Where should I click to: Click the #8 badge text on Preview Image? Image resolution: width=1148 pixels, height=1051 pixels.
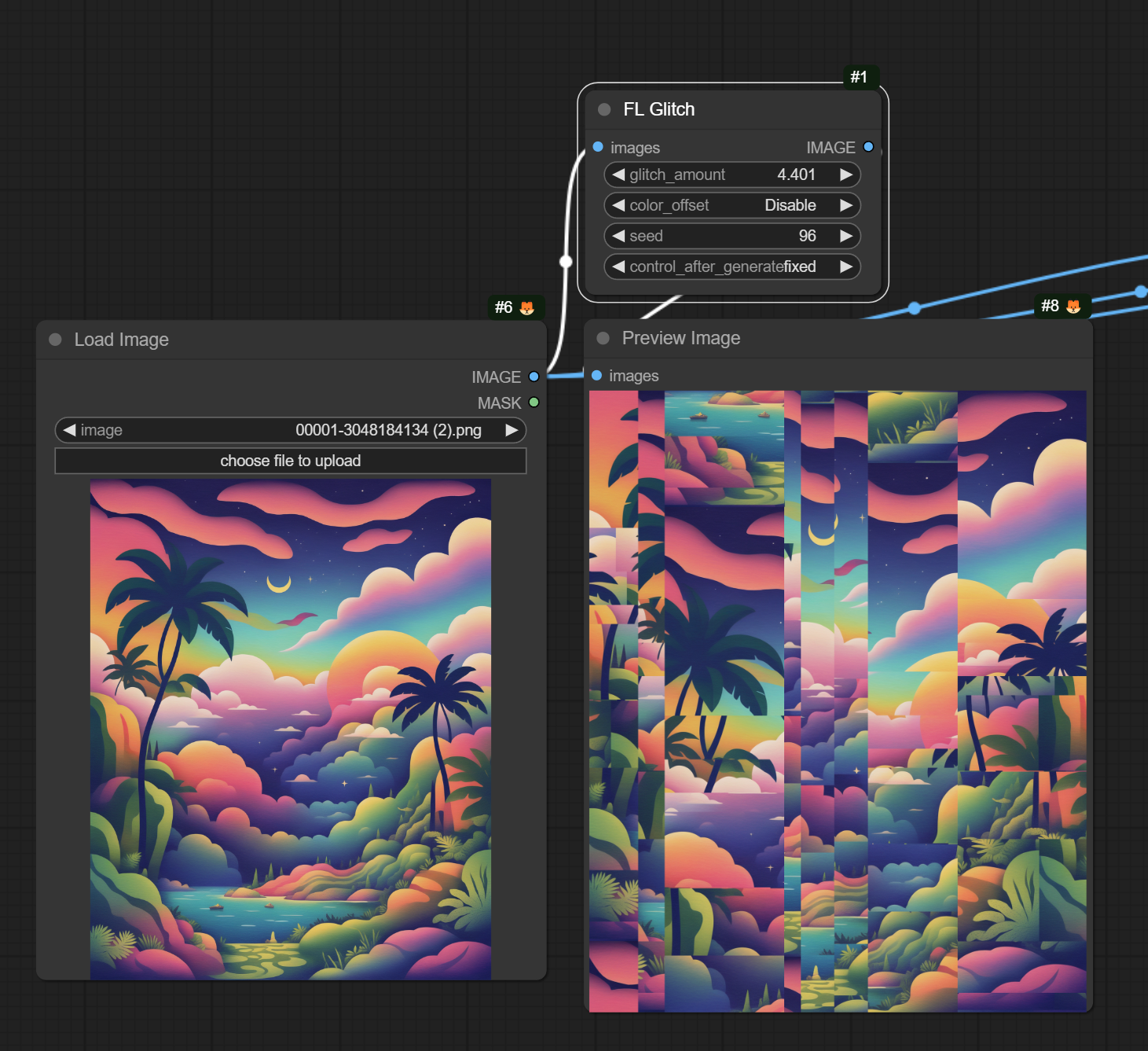[x=1050, y=306]
